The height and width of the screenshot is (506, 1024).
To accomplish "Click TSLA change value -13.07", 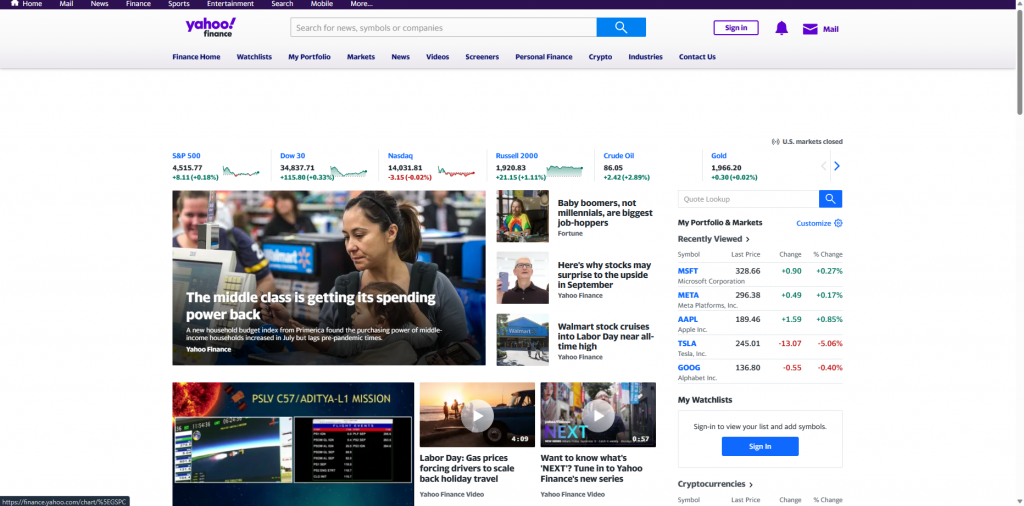I will point(790,343).
